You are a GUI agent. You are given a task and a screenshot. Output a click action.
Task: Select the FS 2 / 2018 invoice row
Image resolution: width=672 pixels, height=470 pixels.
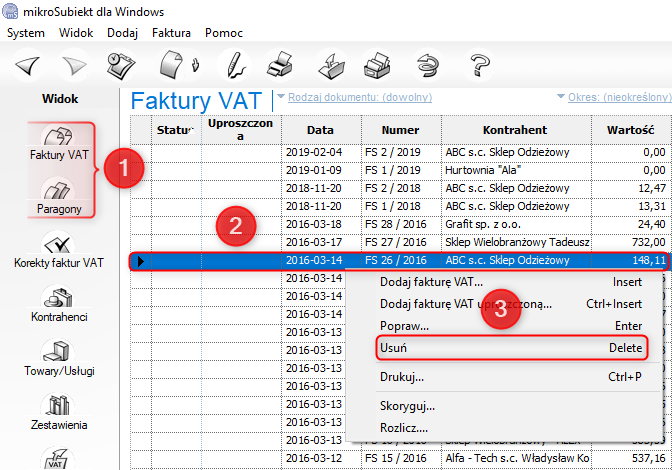click(x=401, y=188)
